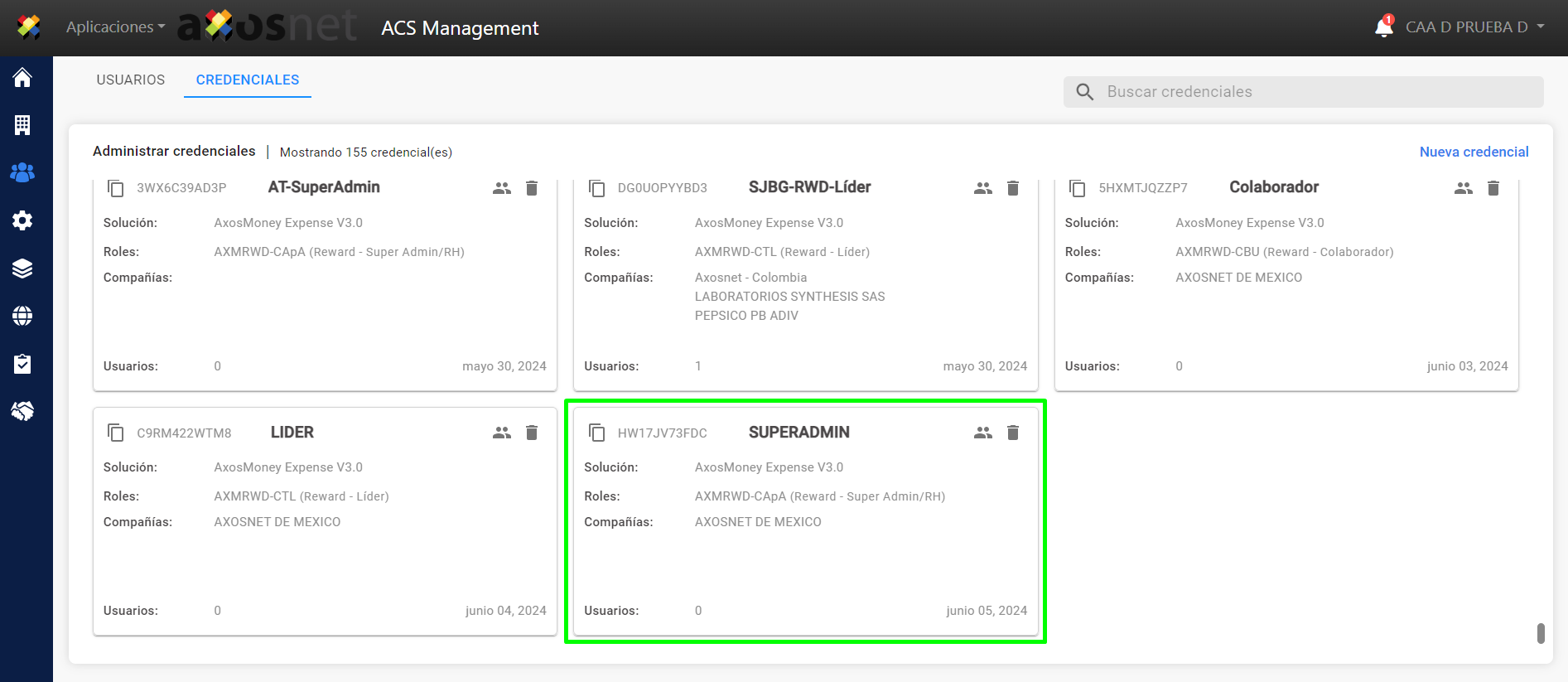Open the building companies sidebar icon
The width and height of the screenshot is (1568, 682).
(x=22, y=125)
